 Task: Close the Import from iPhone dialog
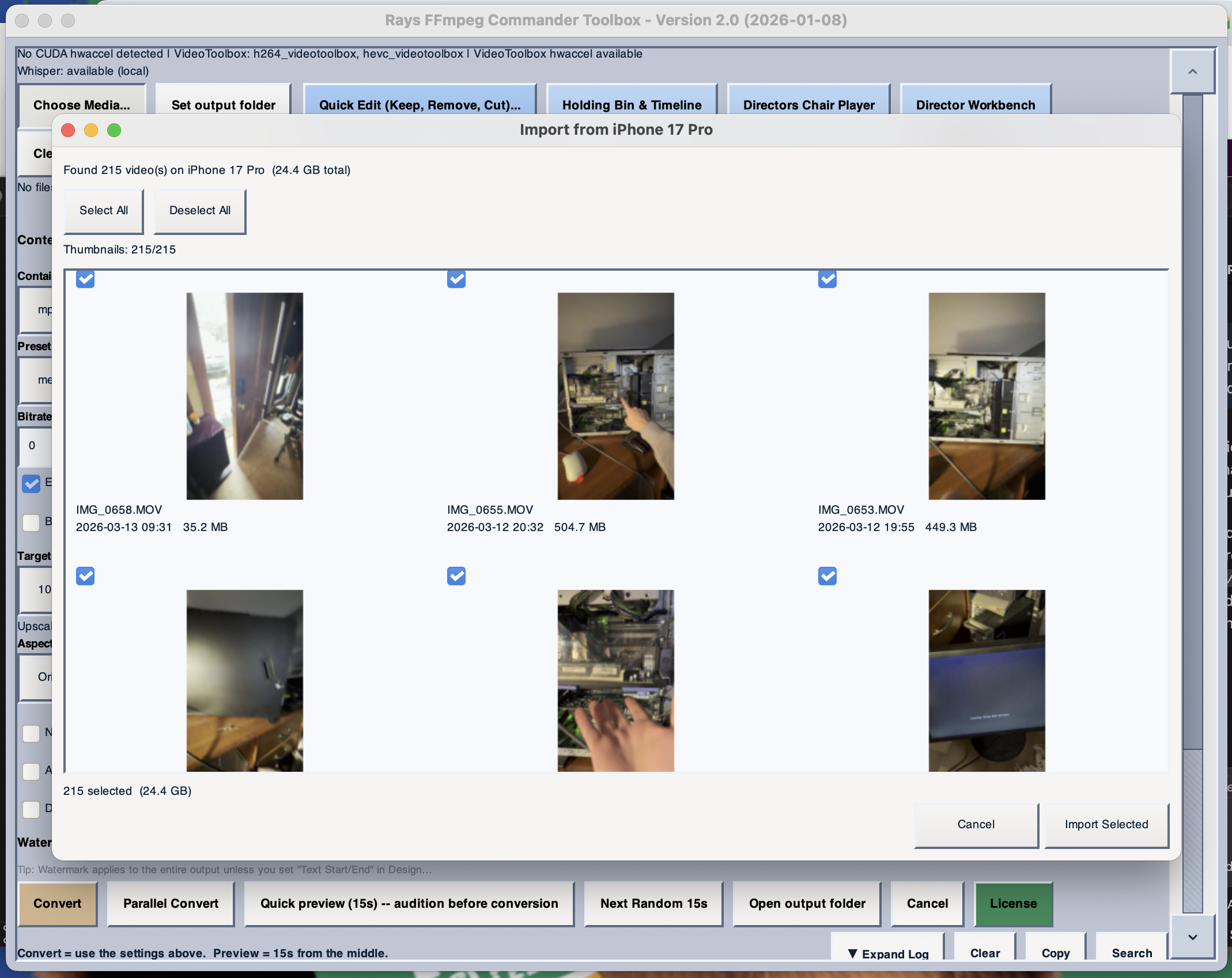click(68, 130)
